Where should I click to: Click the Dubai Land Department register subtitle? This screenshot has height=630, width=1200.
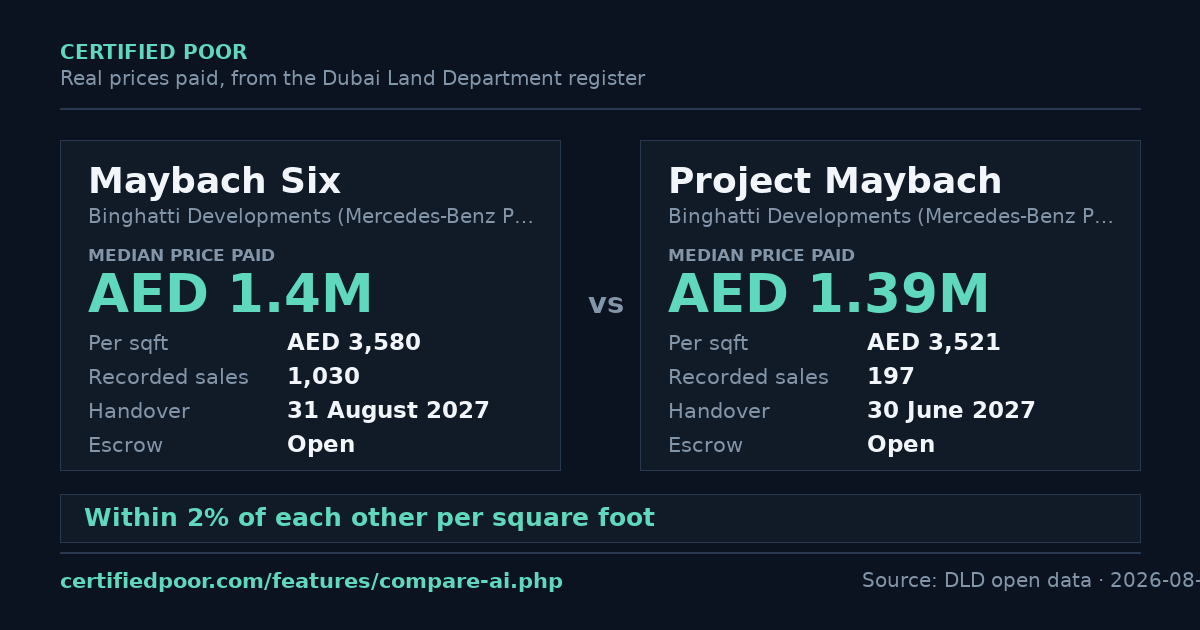tap(352, 79)
